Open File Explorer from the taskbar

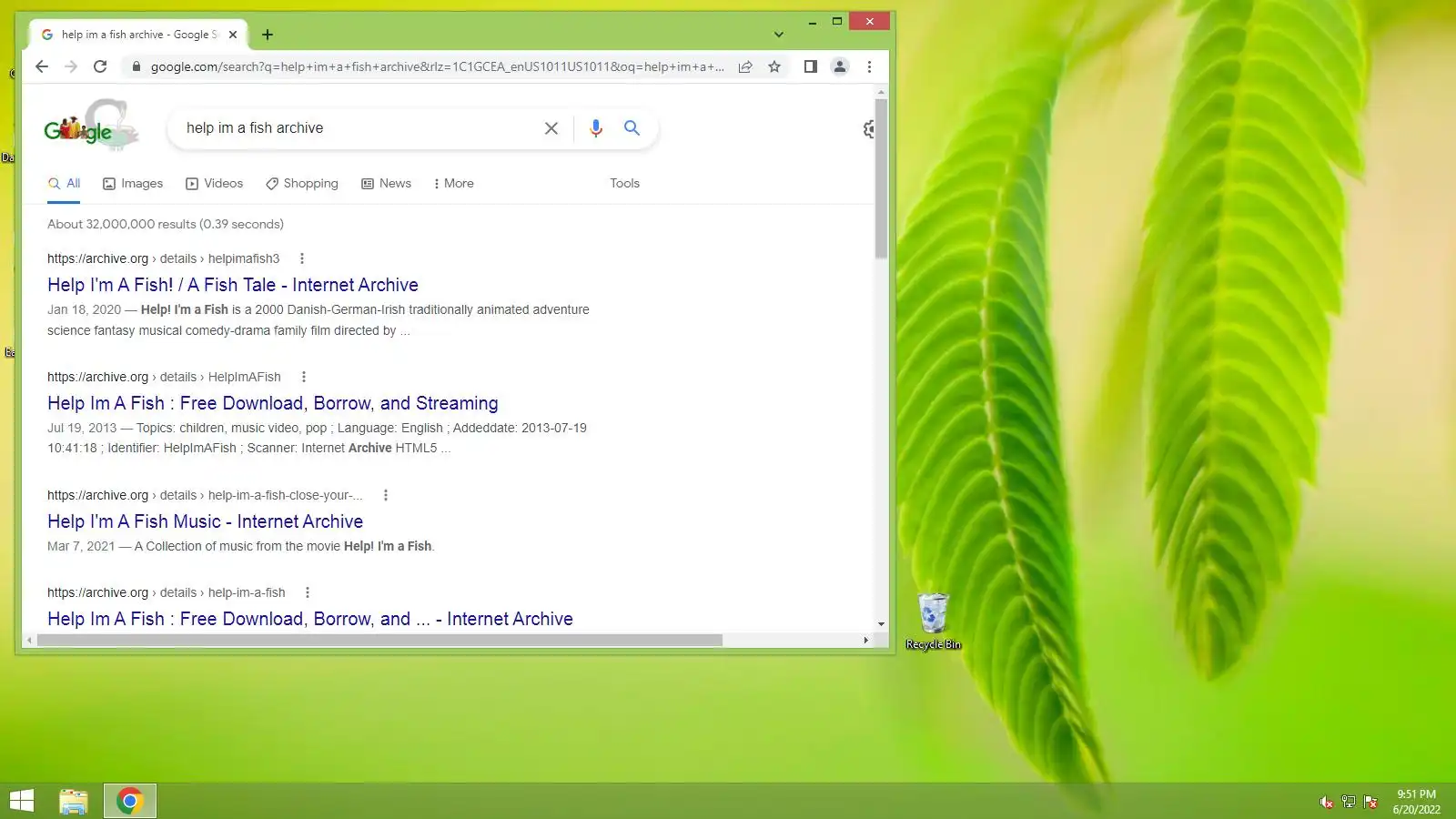pos(74,801)
